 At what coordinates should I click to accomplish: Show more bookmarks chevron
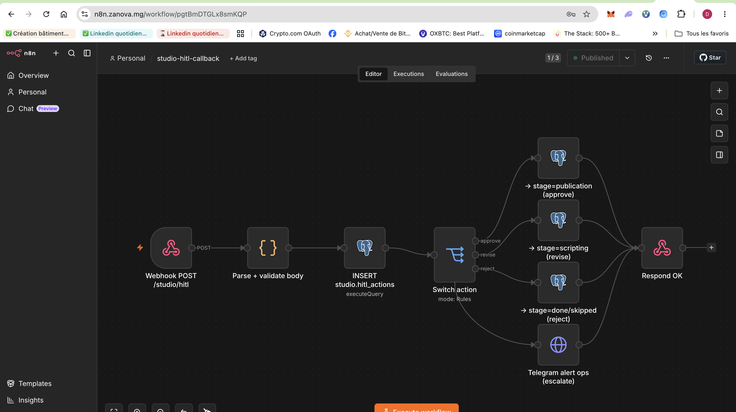point(655,33)
